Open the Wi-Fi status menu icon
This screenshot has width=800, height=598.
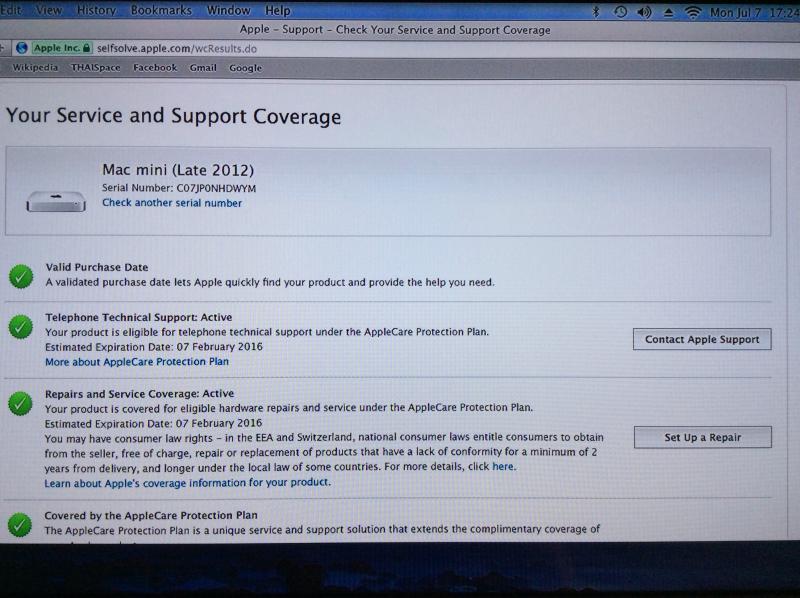692,12
